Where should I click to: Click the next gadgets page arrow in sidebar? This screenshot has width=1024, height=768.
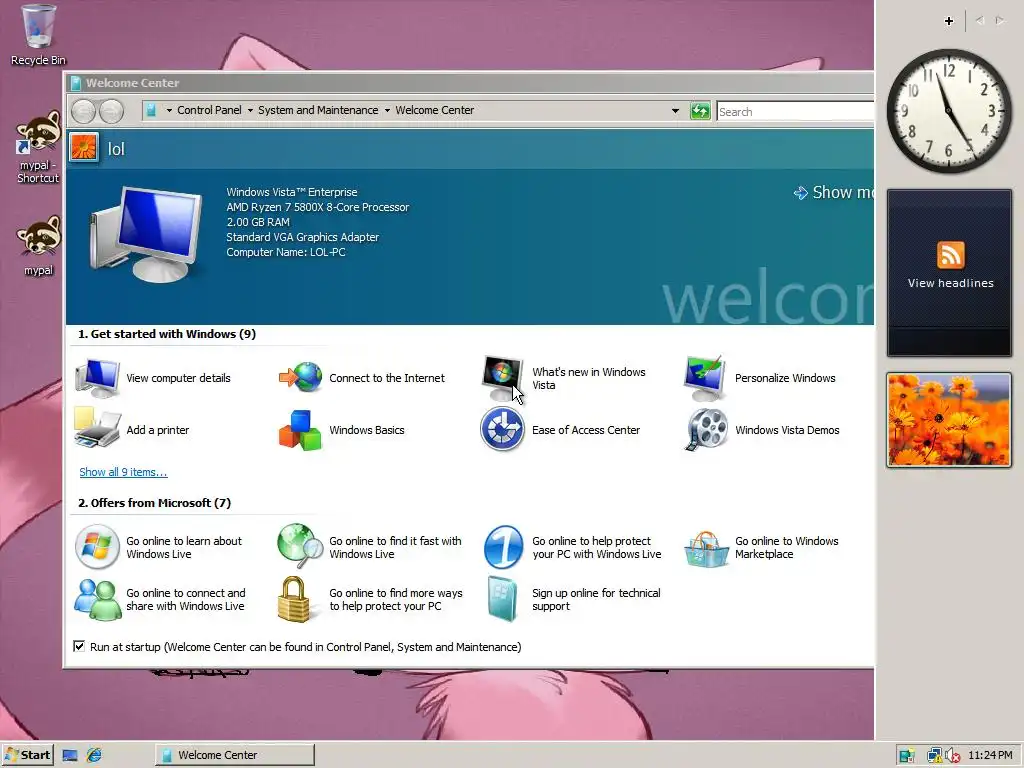1000,21
